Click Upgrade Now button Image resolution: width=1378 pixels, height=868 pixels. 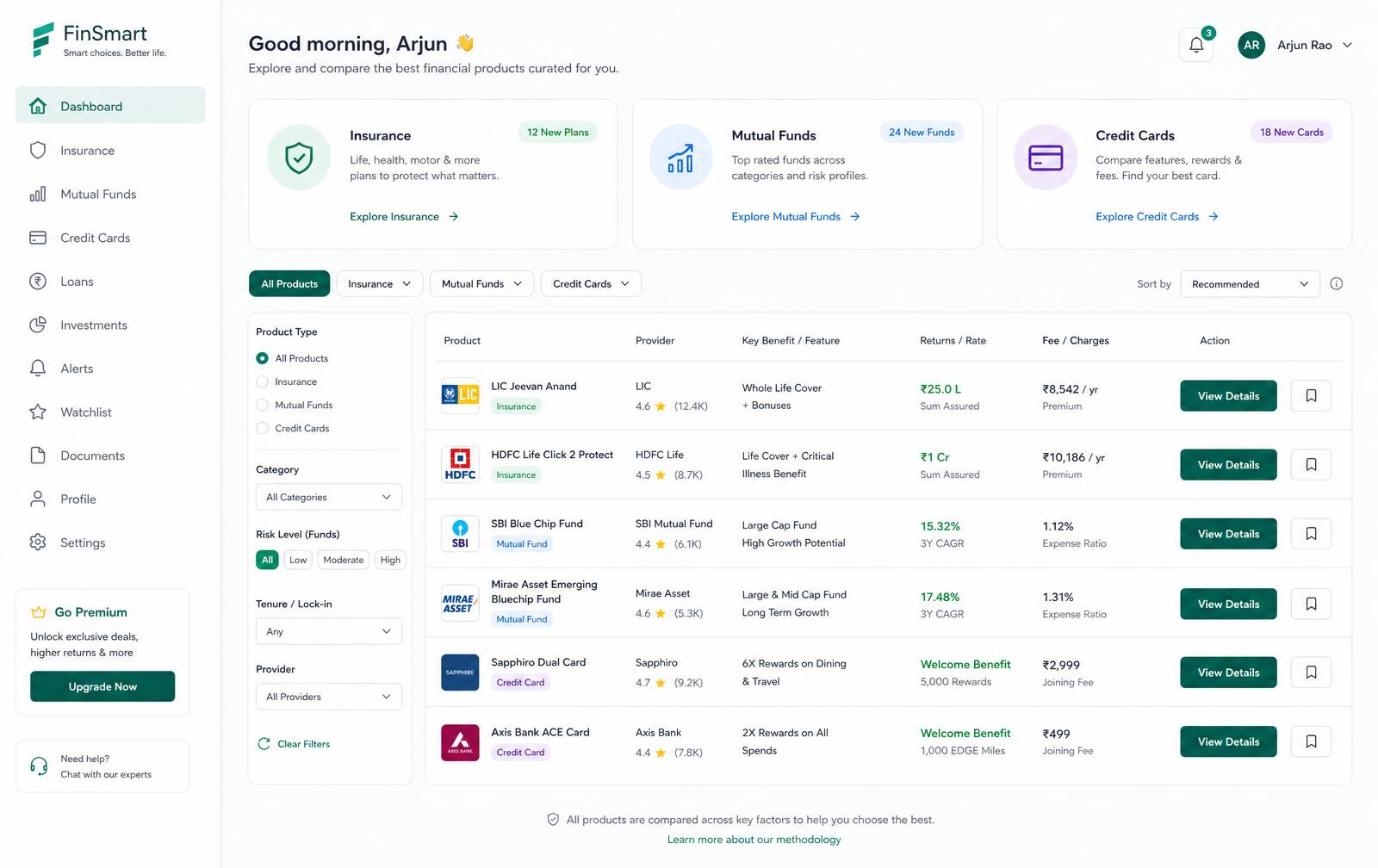click(102, 686)
